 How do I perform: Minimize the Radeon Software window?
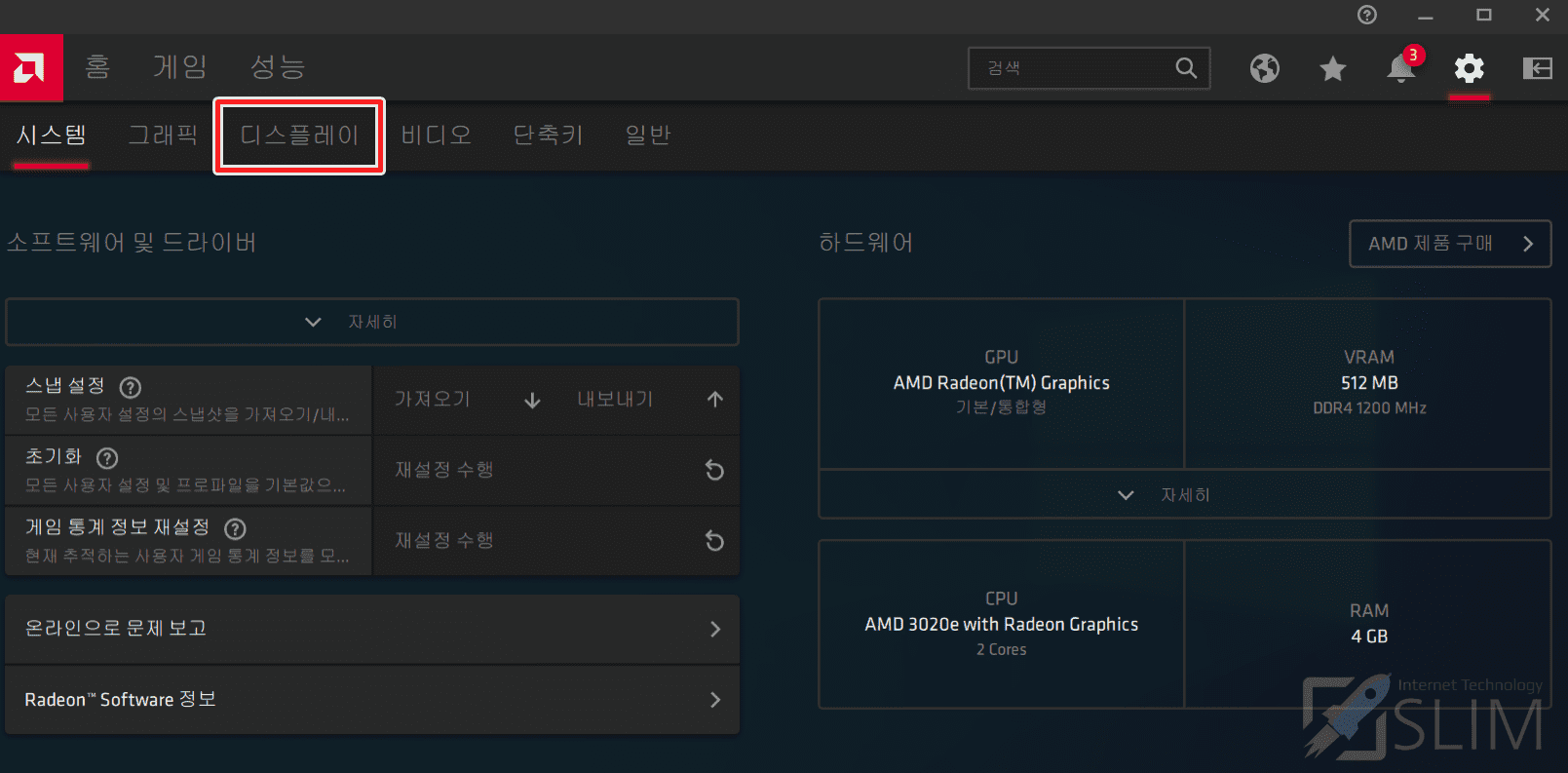tap(1426, 16)
